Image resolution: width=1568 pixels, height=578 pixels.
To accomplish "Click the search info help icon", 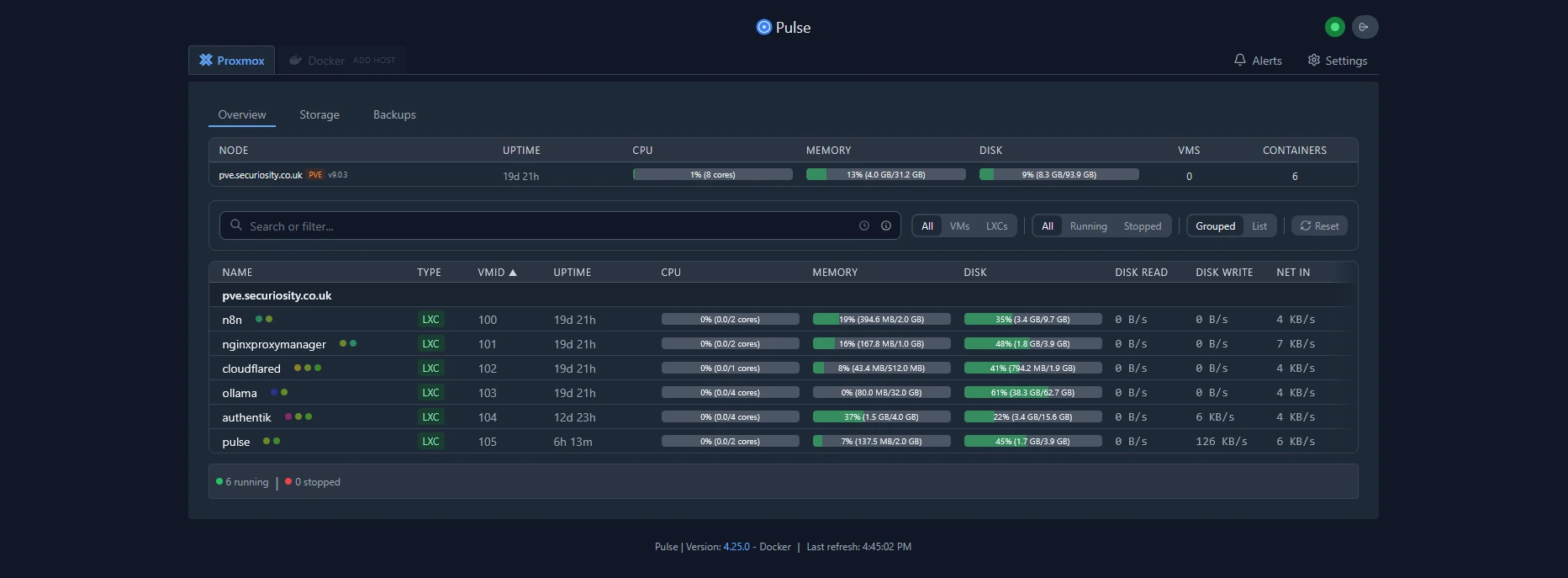I will (886, 225).
